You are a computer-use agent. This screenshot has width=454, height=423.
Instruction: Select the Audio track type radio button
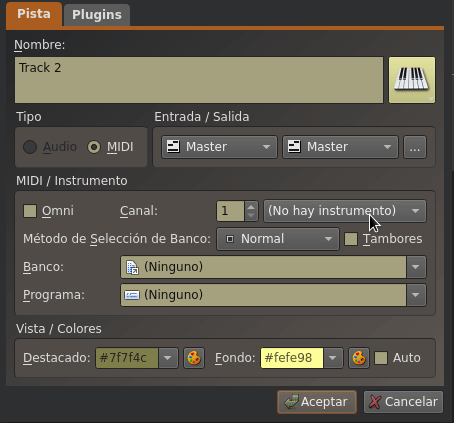coord(30,147)
